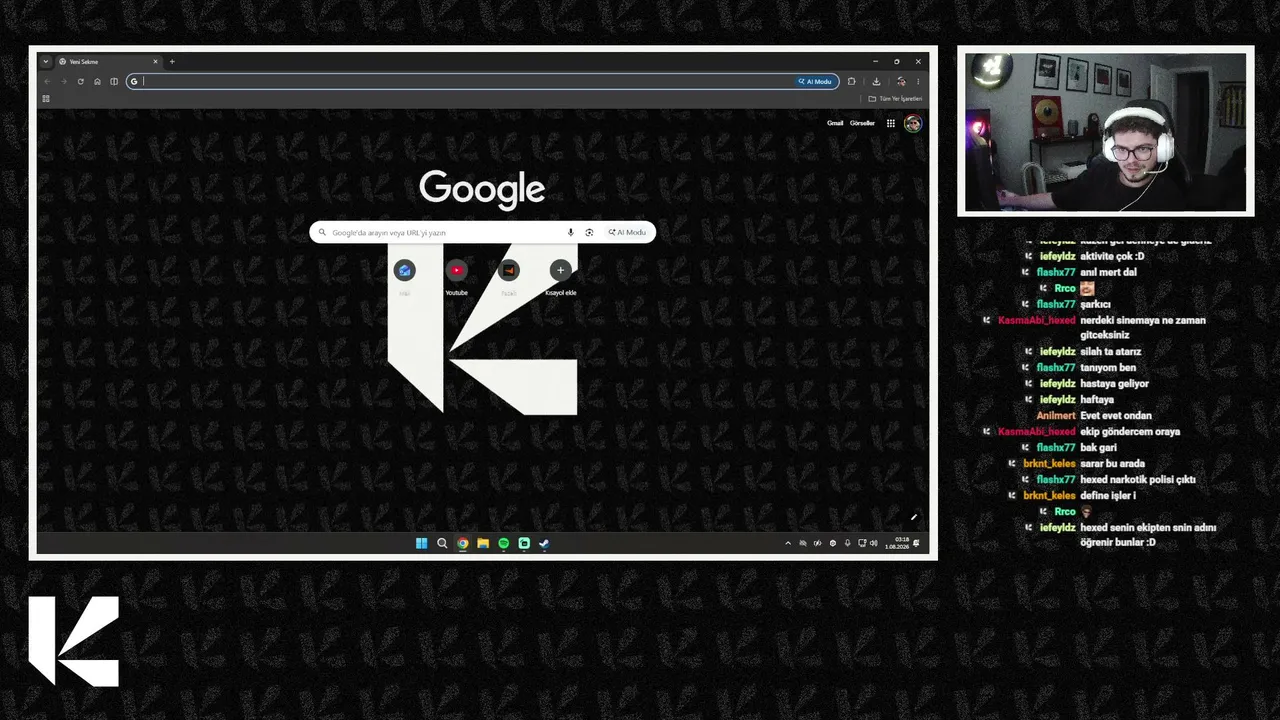Click the customize Chrome pencil icon
Screen dimensions: 1280x720
coord(913,517)
